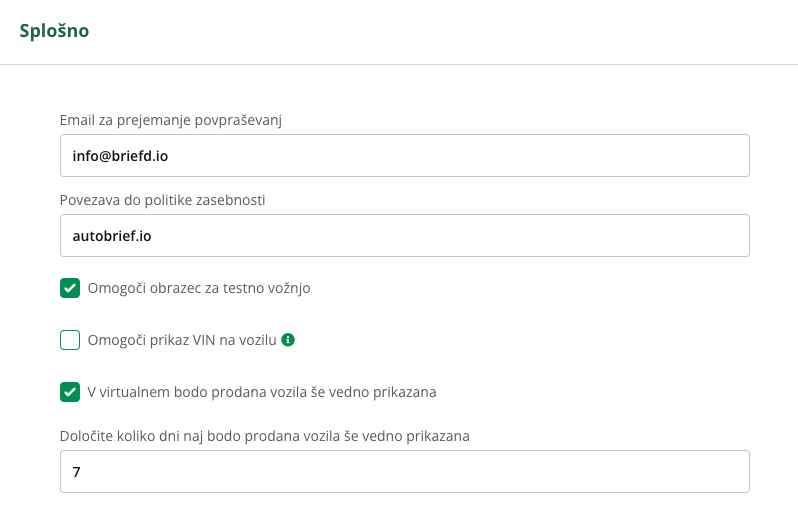This screenshot has width=798, height=529.
Task: Click the 'Omogoči obrazec za testno vožnjo' label
Action: pos(199,288)
